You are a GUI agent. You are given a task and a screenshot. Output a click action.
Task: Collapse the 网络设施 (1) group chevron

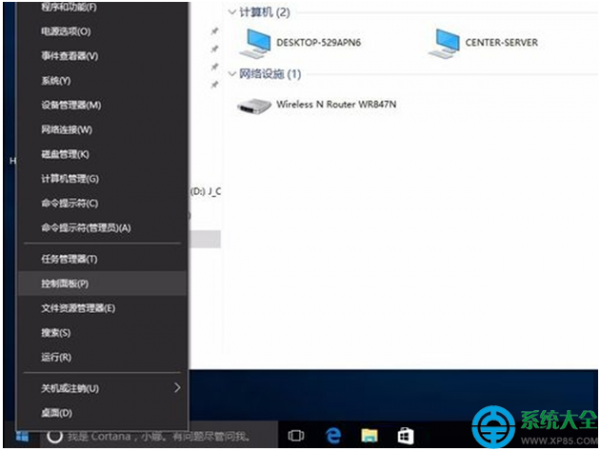[x=232, y=74]
